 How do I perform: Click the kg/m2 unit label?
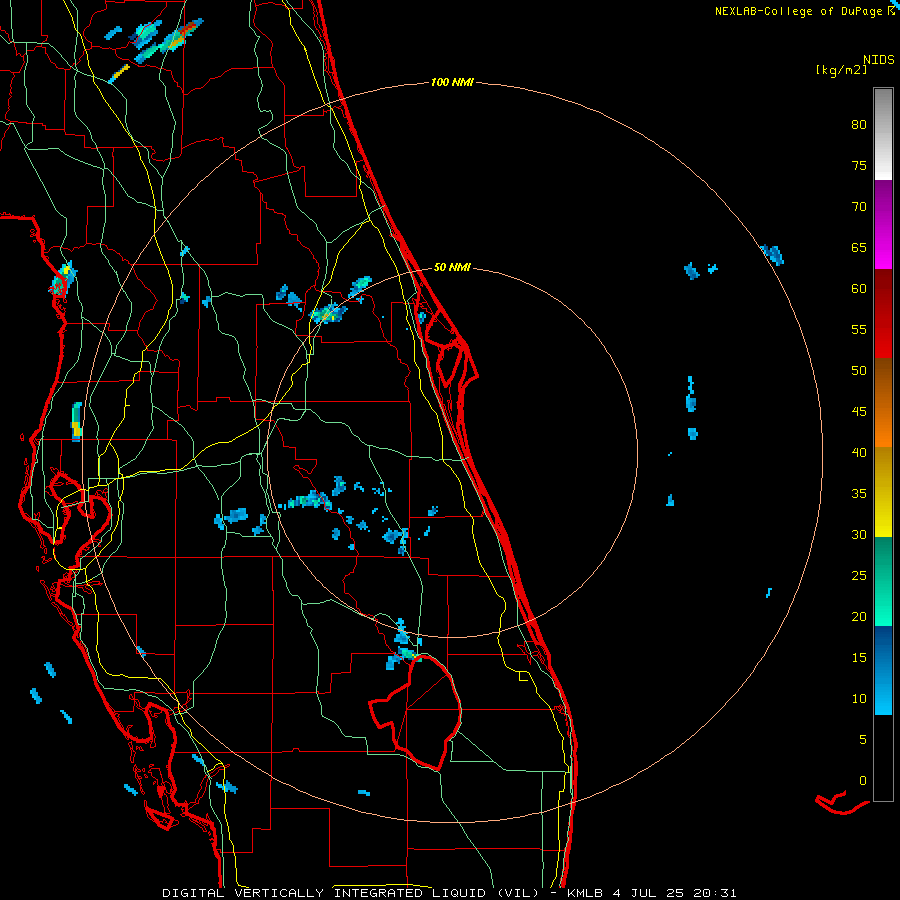[x=841, y=70]
